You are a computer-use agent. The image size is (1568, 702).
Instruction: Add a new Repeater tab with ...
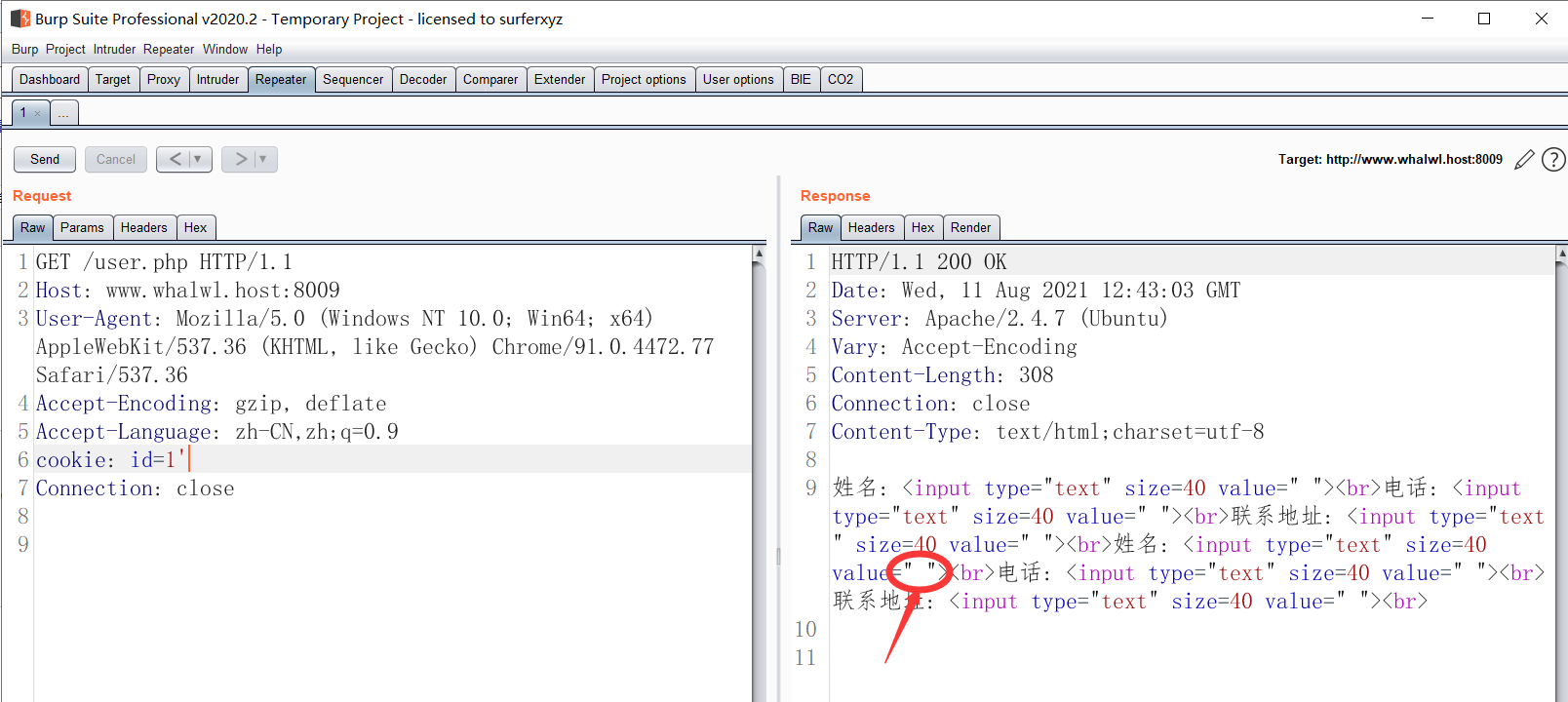tap(63, 114)
